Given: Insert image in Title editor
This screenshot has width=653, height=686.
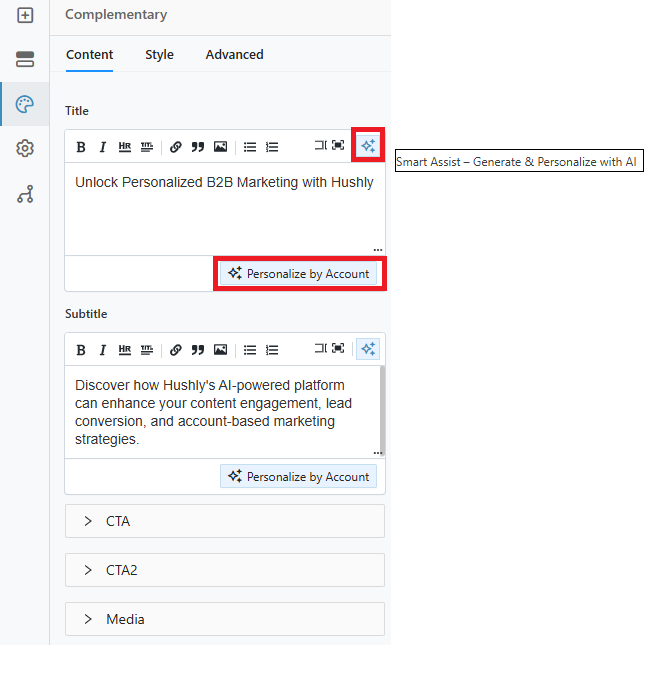Looking at the screenshot, I should click(220, 147).
